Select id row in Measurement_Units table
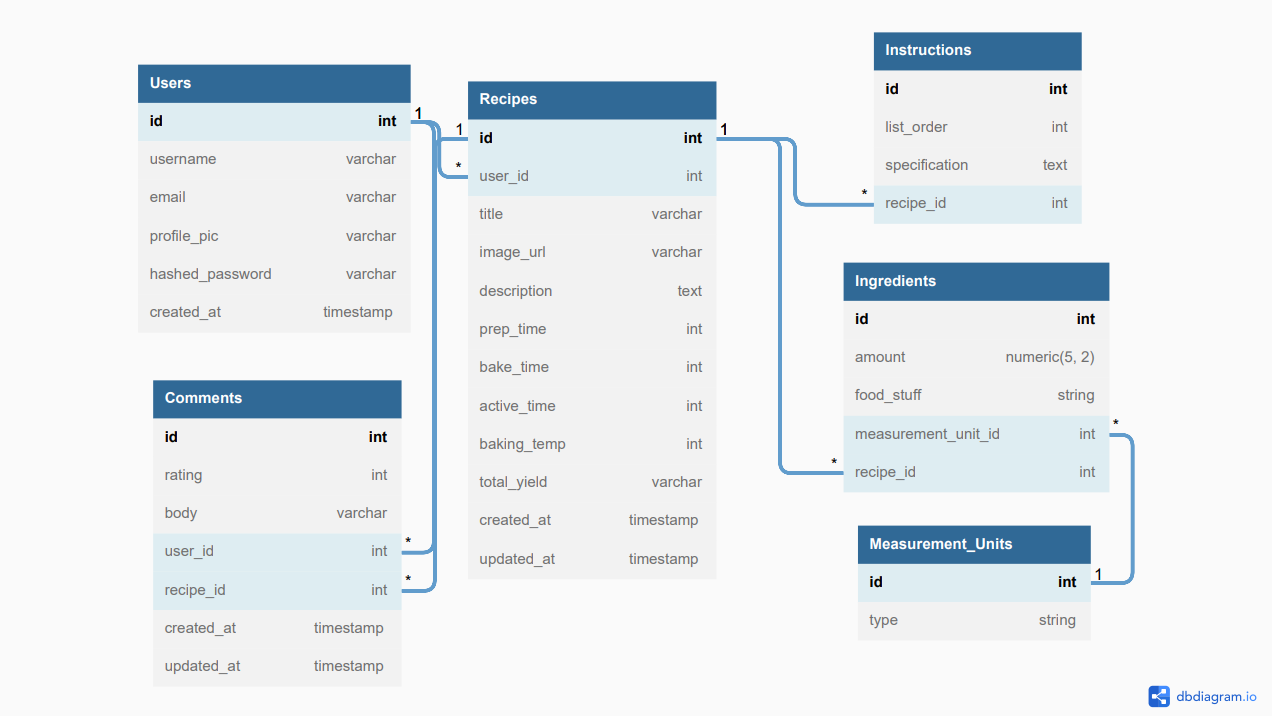Screen dimensions: 1272x716 (x=974, y=582)
